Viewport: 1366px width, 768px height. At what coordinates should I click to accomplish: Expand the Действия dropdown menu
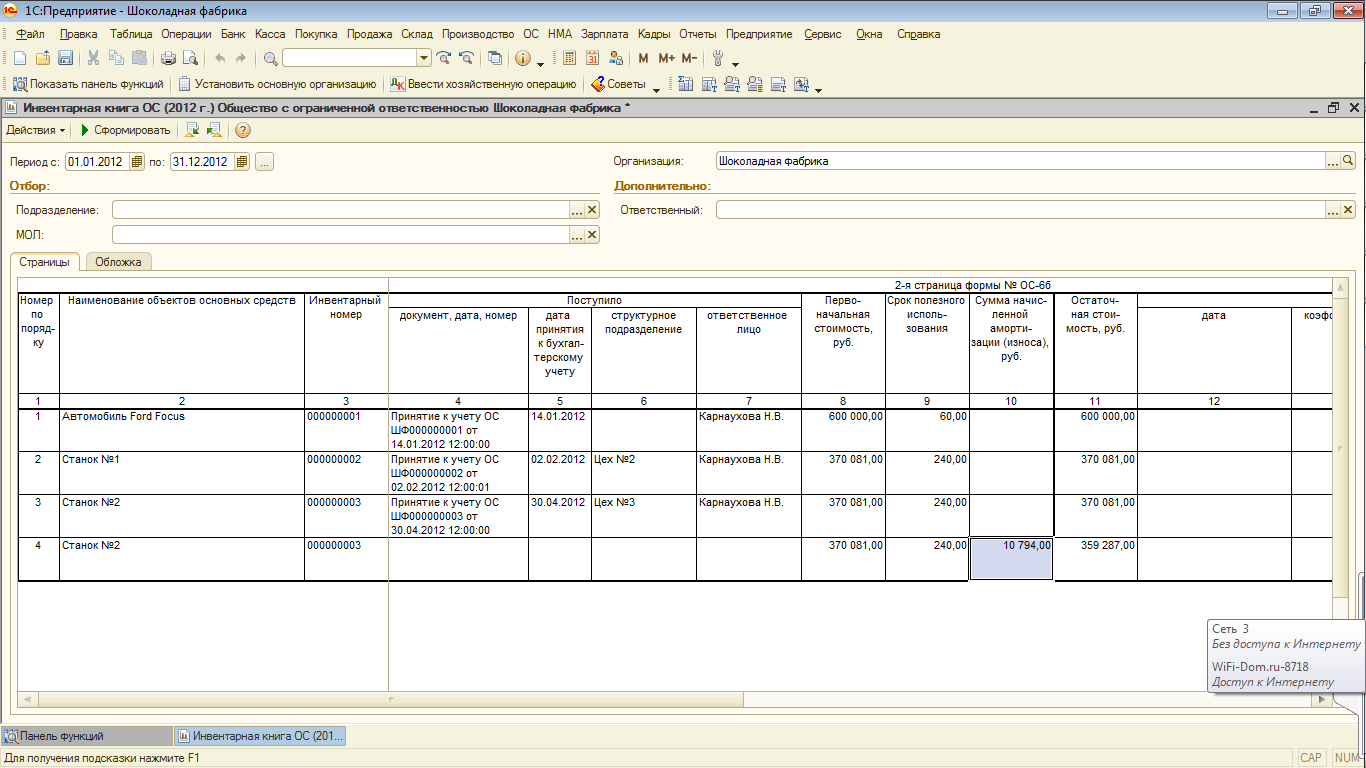[x=36, y=130]
